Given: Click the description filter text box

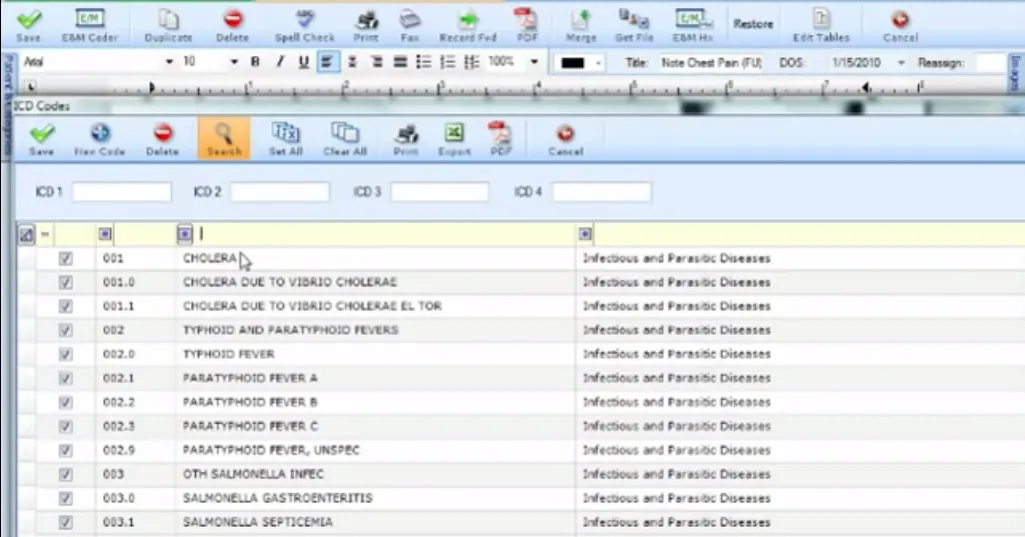Looking at the screenshot, I should point(386,234).
